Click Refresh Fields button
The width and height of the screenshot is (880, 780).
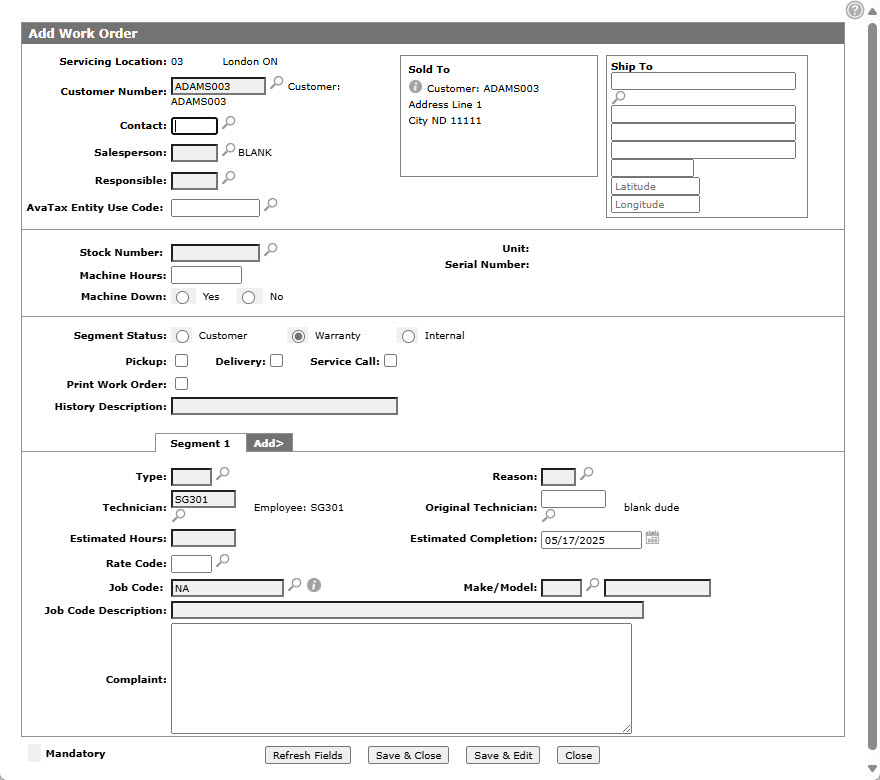pyautogui.click(x=308, y=755)
